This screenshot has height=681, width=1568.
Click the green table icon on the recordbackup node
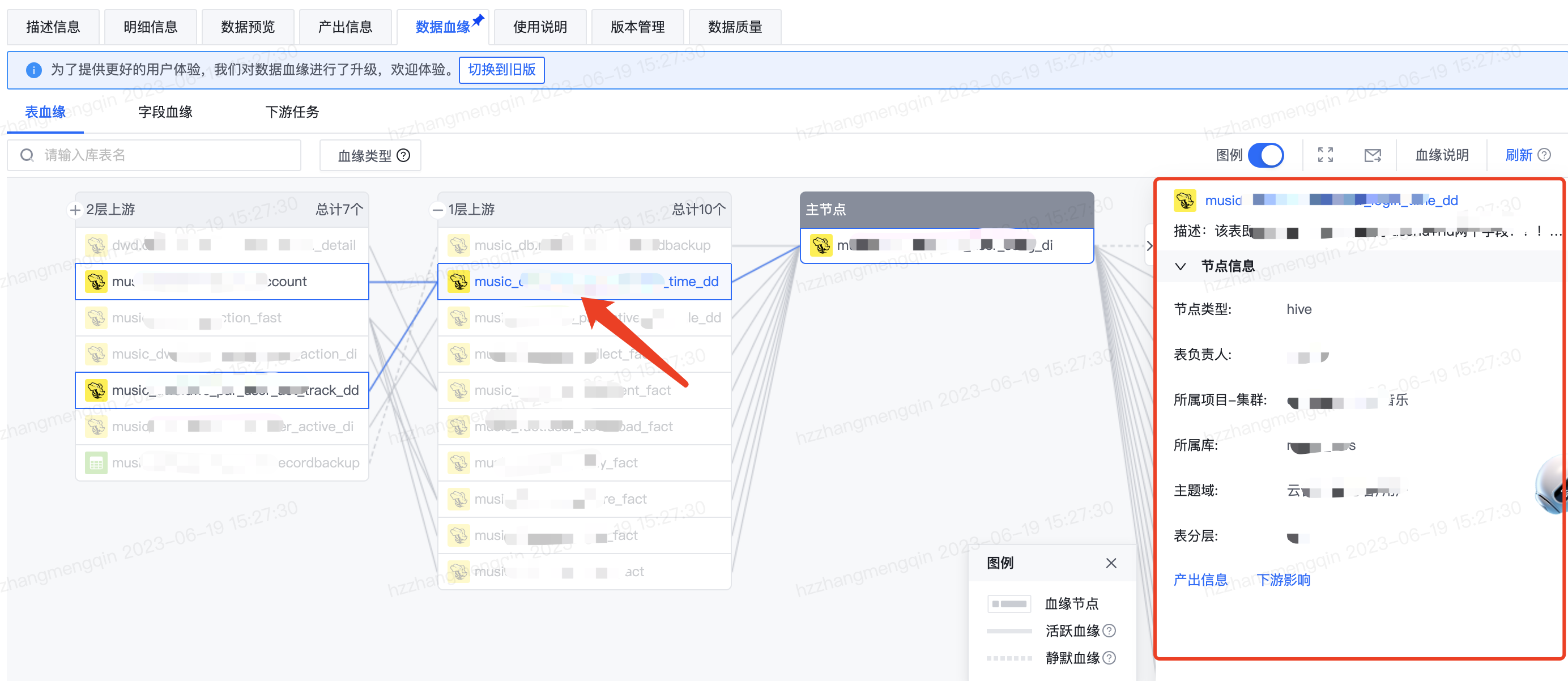click(96, 462)
